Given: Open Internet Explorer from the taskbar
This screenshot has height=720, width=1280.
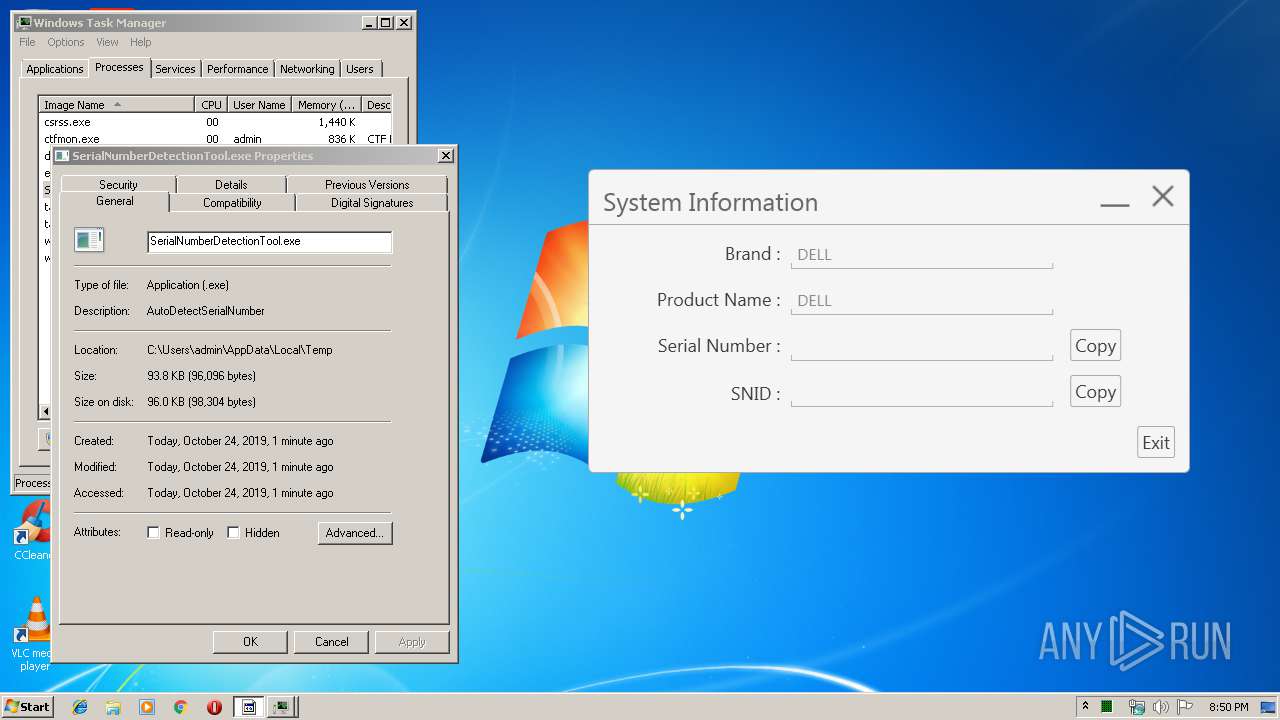Looking at the screenshot, I should click(x=80, y=707).
